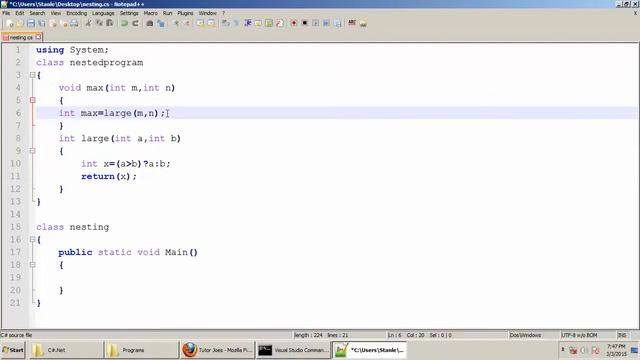Toggle synchronized horizontal scrolling
Image resolution: width=640 pixels, height=360 pixels.
(x=211, y=23)
